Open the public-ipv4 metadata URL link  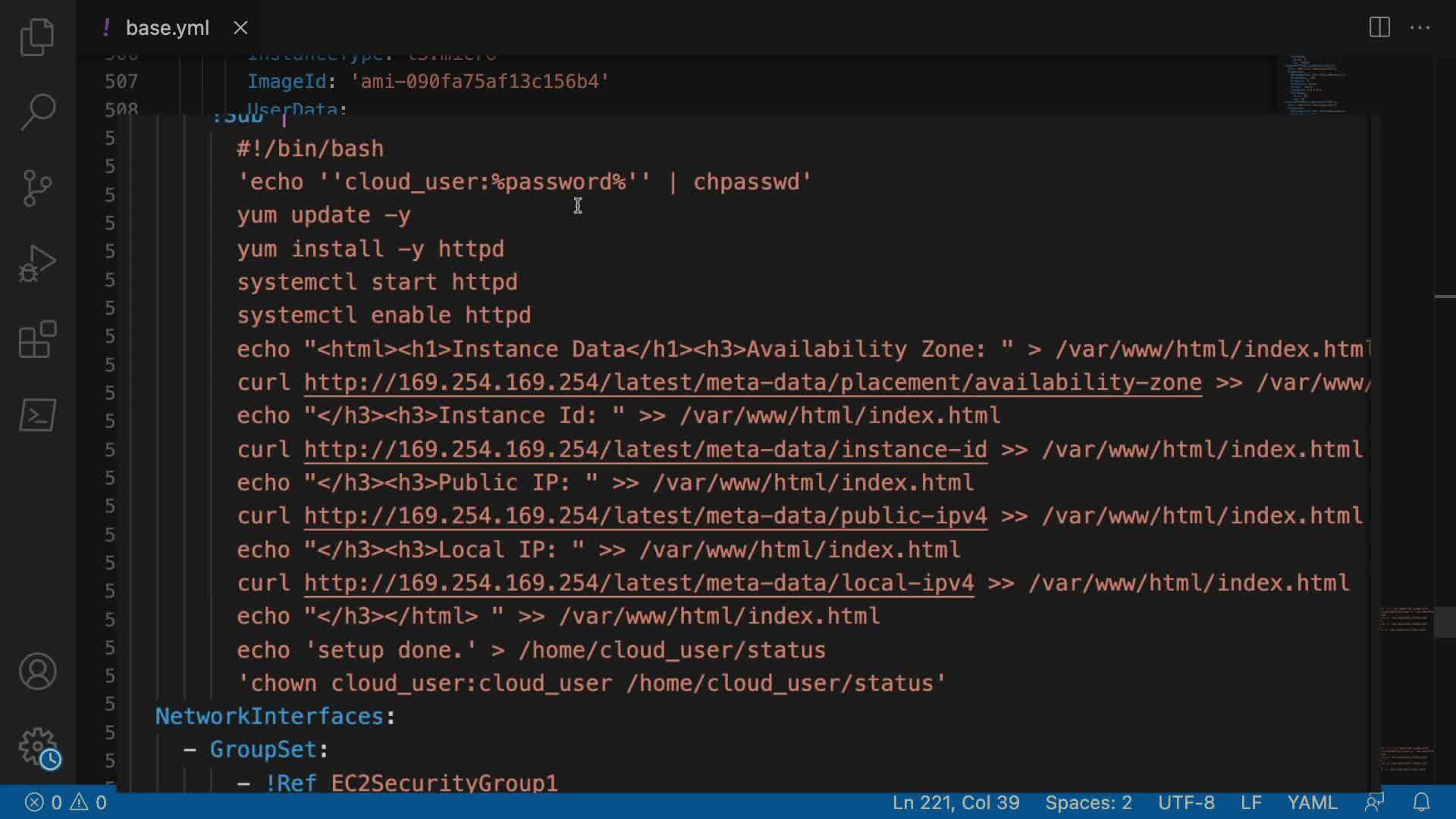[645, 516]
